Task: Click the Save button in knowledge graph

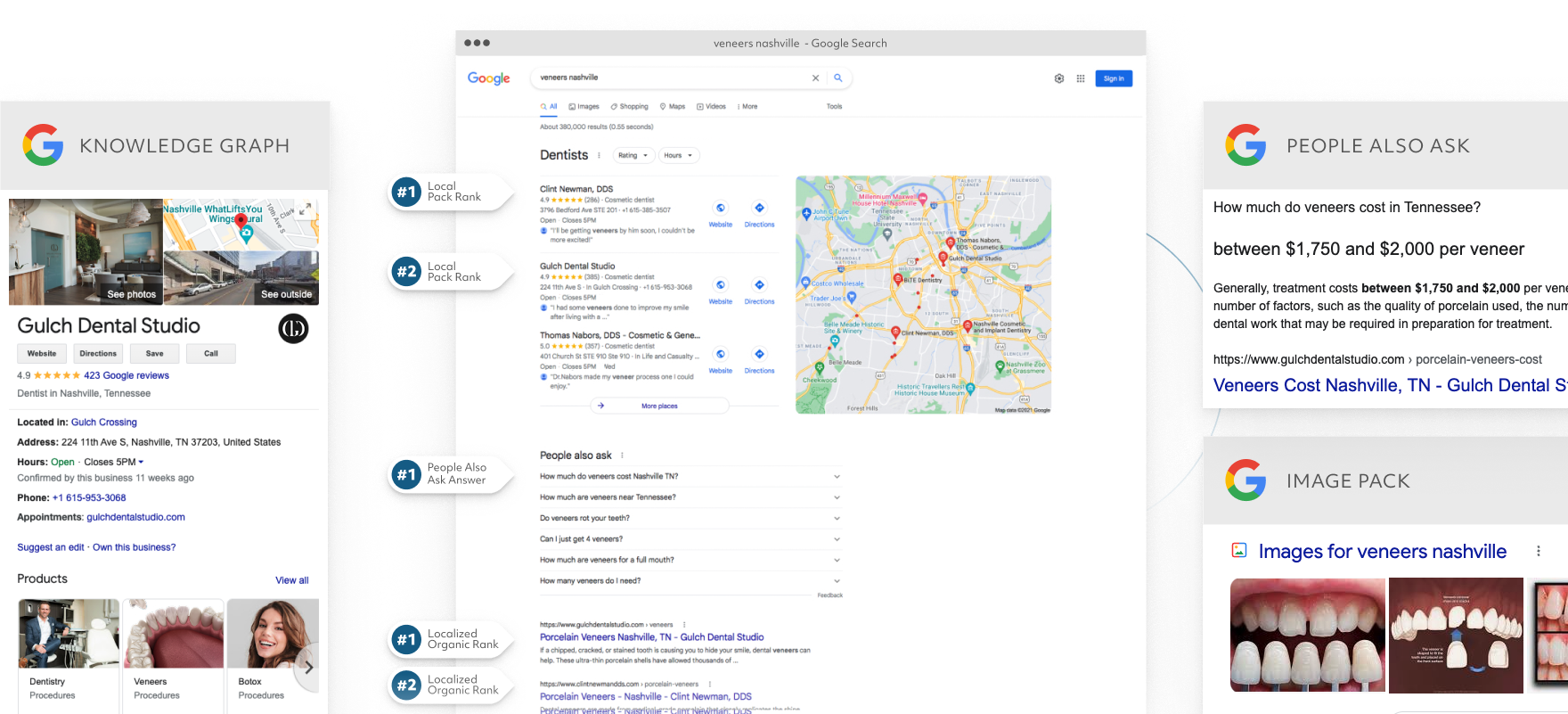Action: click(154, 354)
